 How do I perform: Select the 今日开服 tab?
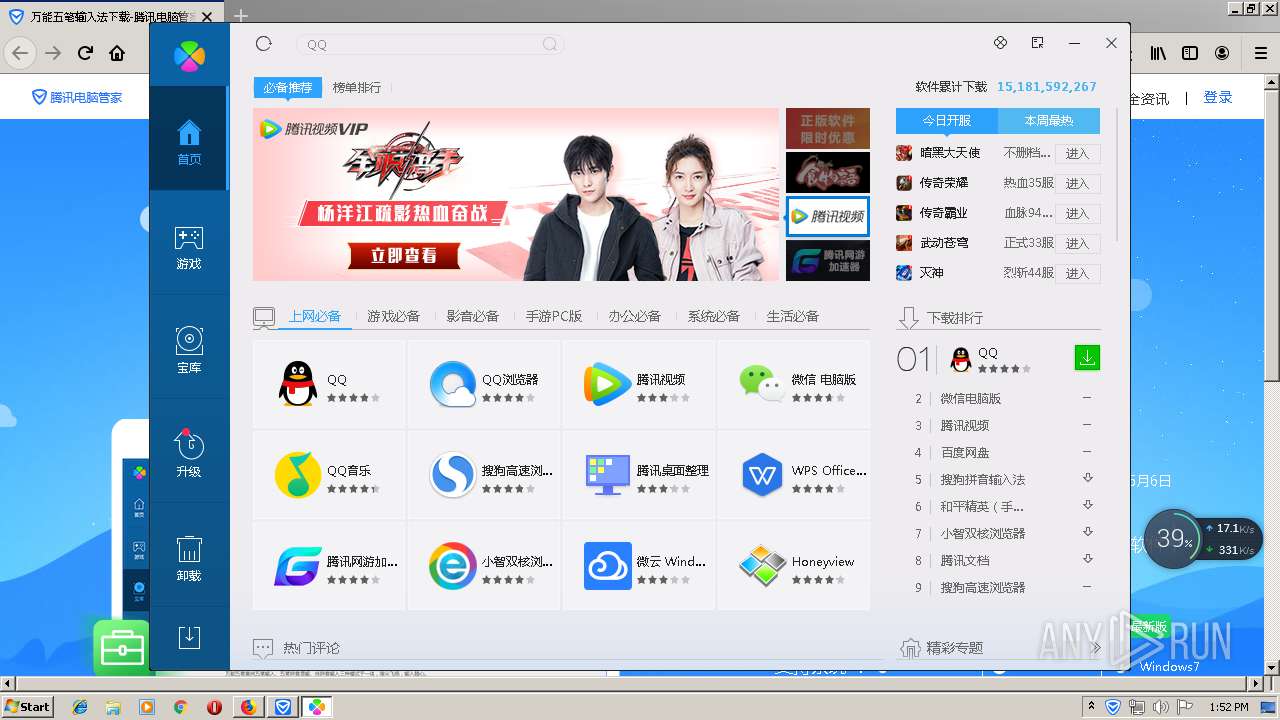pyautogui.click(x=947, y=120)
